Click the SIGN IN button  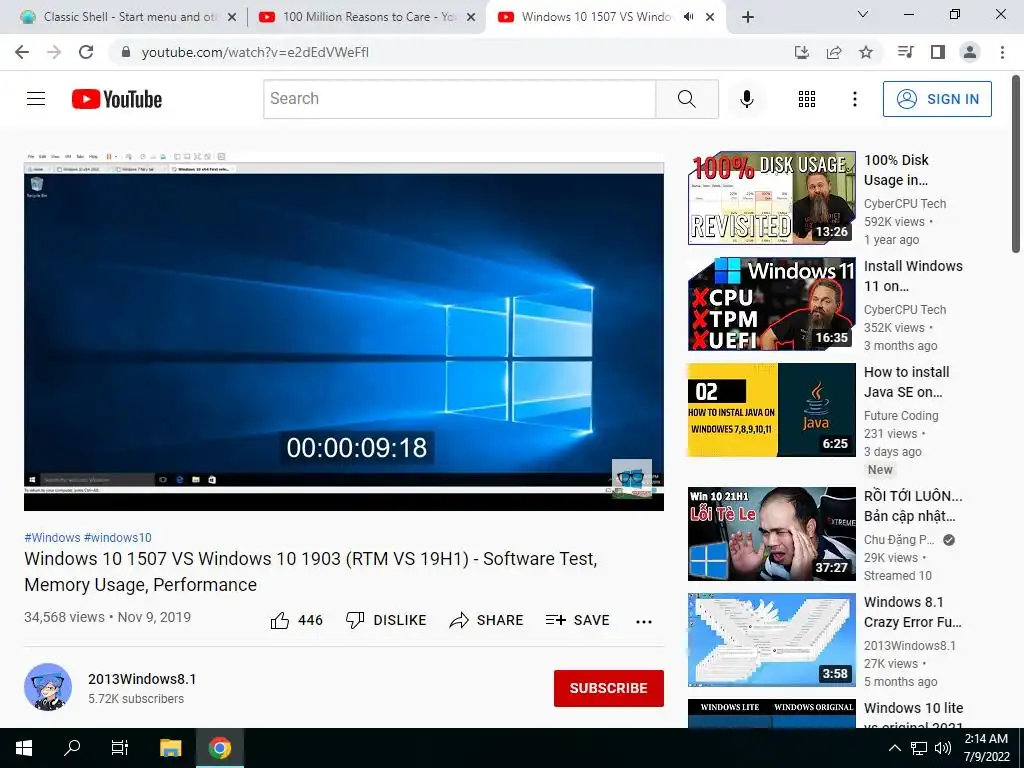click(x=937, y=99)
